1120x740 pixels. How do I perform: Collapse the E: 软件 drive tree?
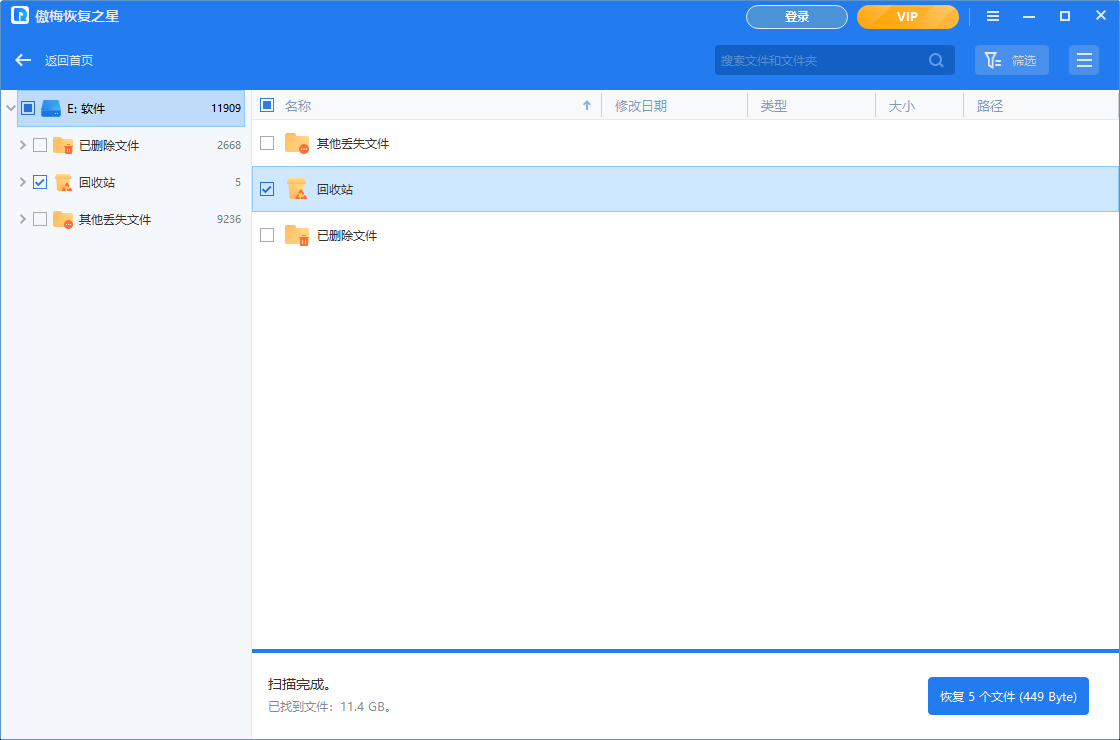click(10, 108)
